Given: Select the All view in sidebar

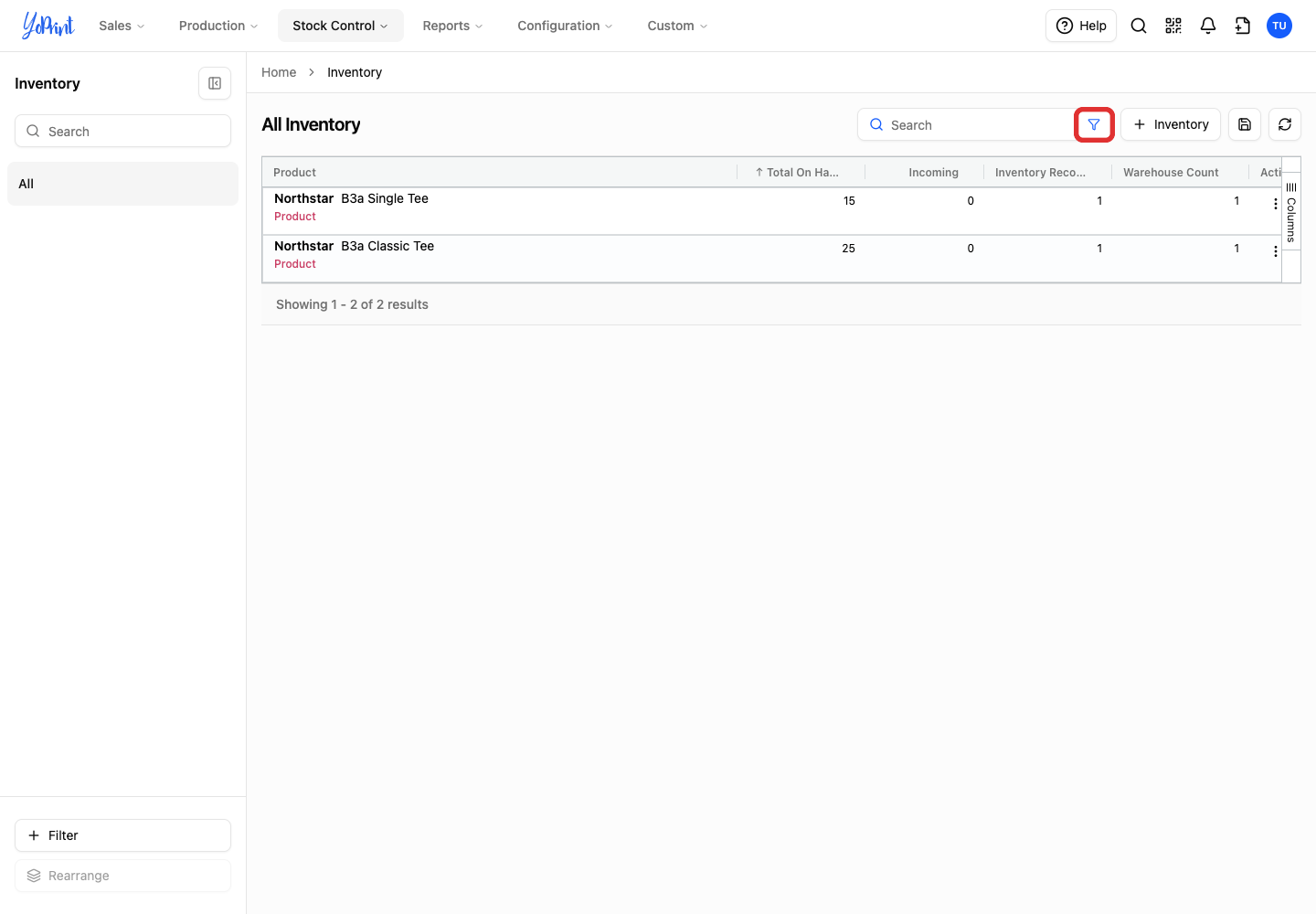Looking at the screenshot, I should click(x=122, y=184).
